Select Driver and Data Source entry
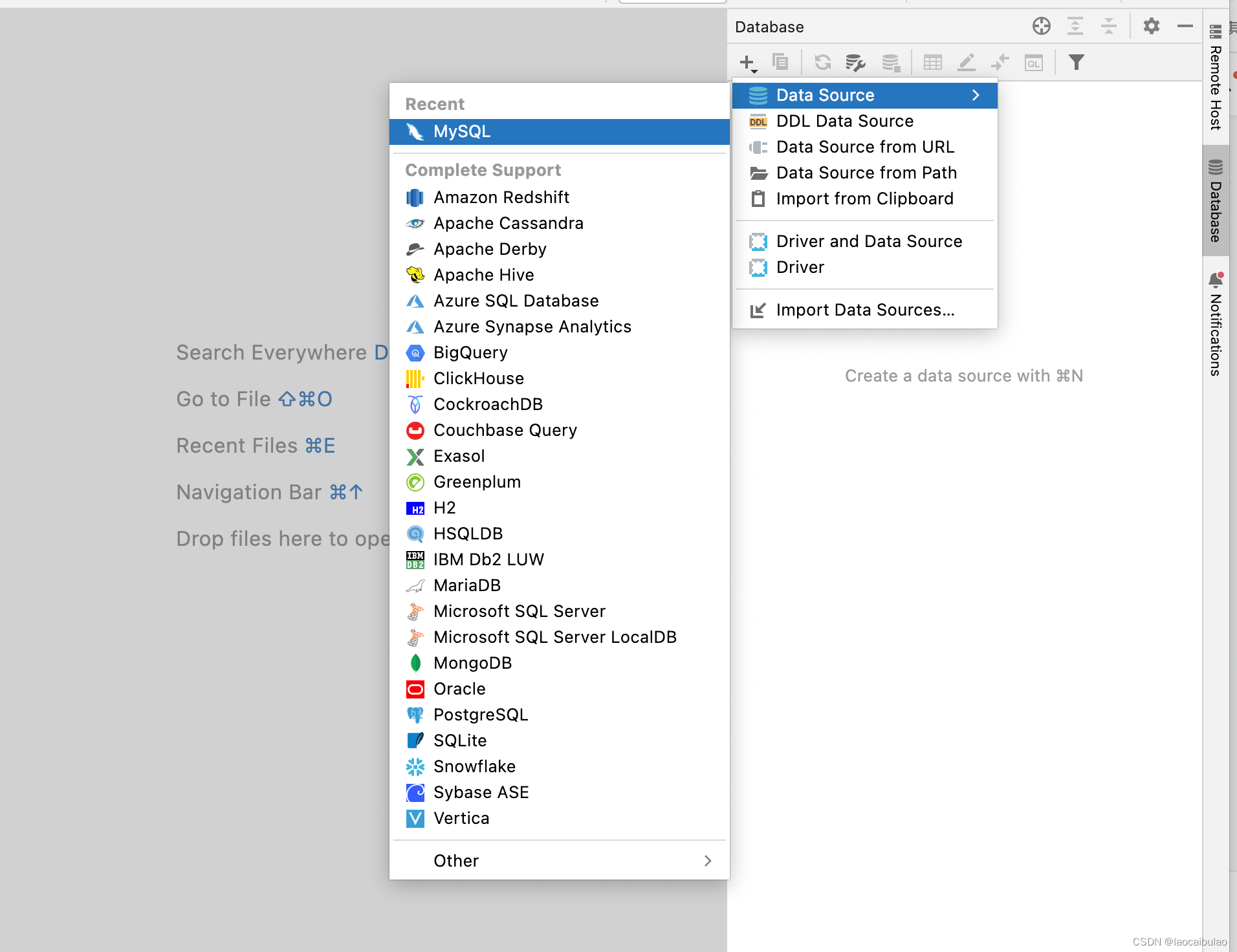 pos(869,241)
